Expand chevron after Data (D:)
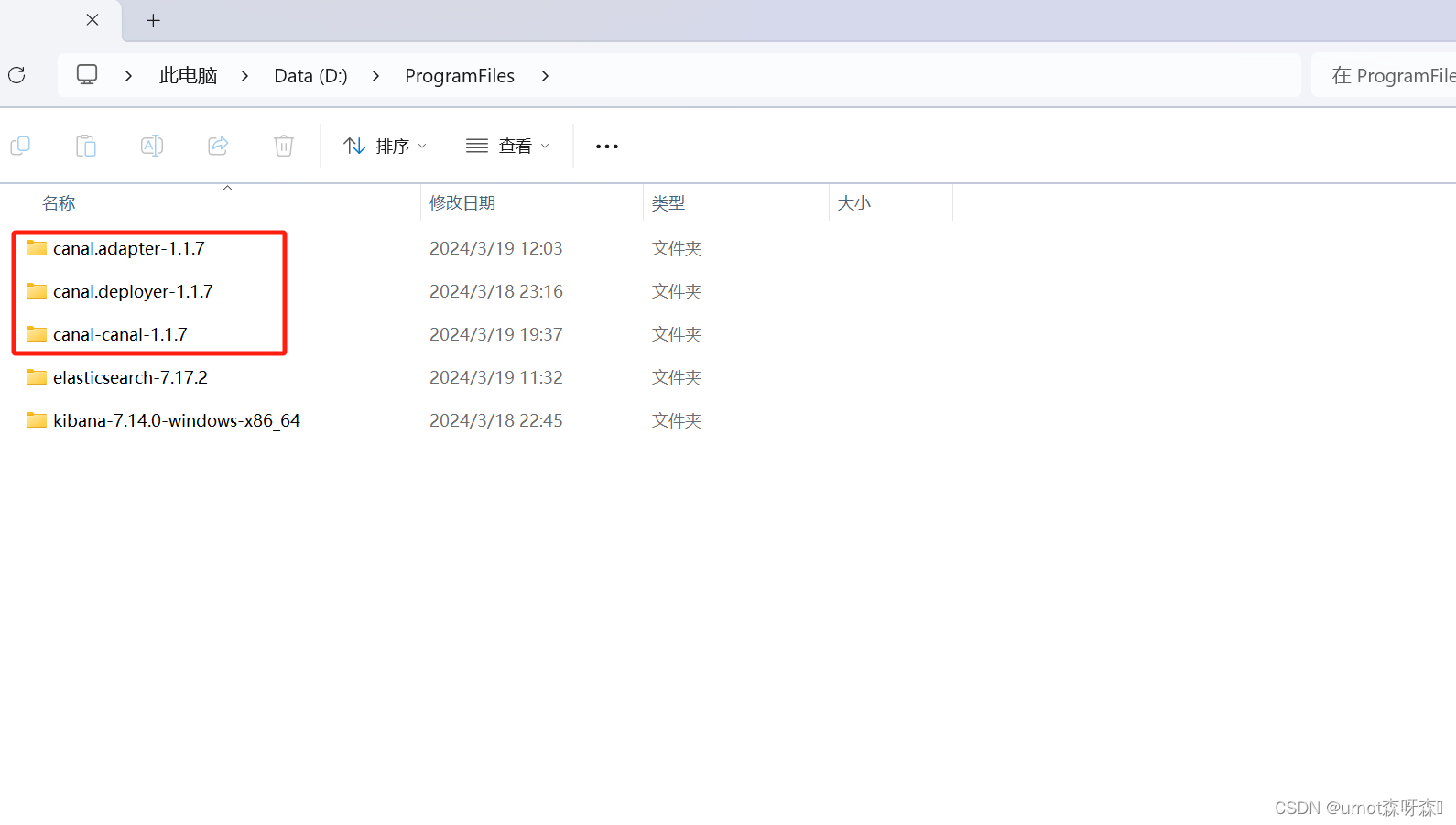The height and width of the screenshot is (825, 1456). (375, 76)
